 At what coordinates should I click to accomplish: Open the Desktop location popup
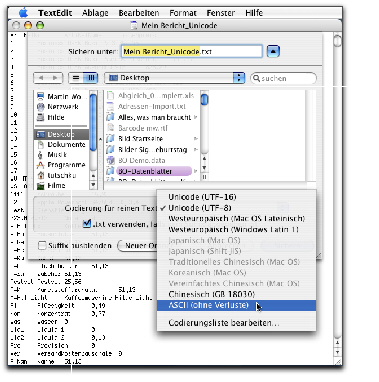click(x=175, y=78)
